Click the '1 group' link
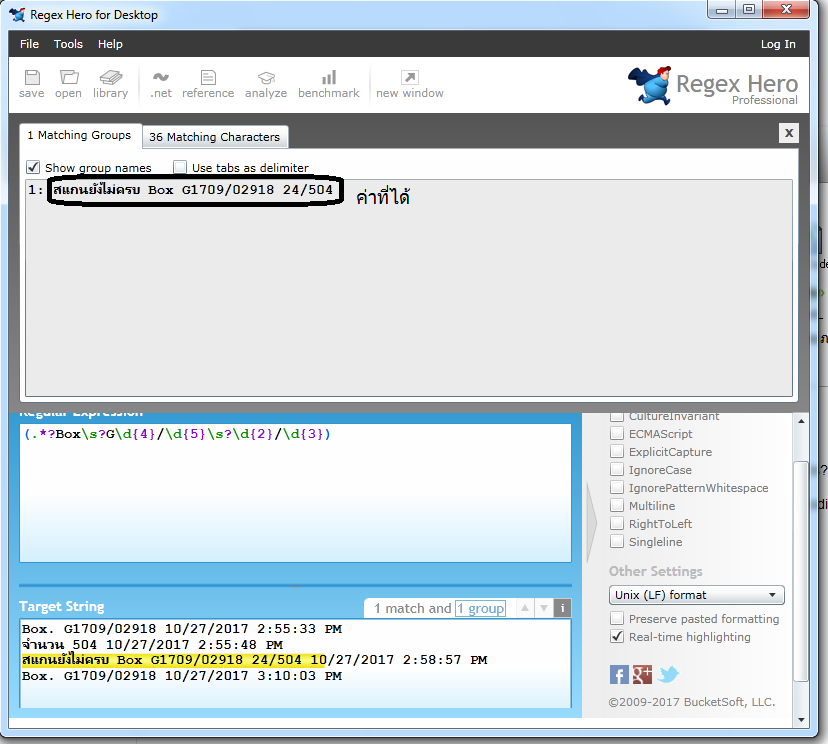Image resolution: width=828 pixels, height=744 pixels. coord(481,608)
